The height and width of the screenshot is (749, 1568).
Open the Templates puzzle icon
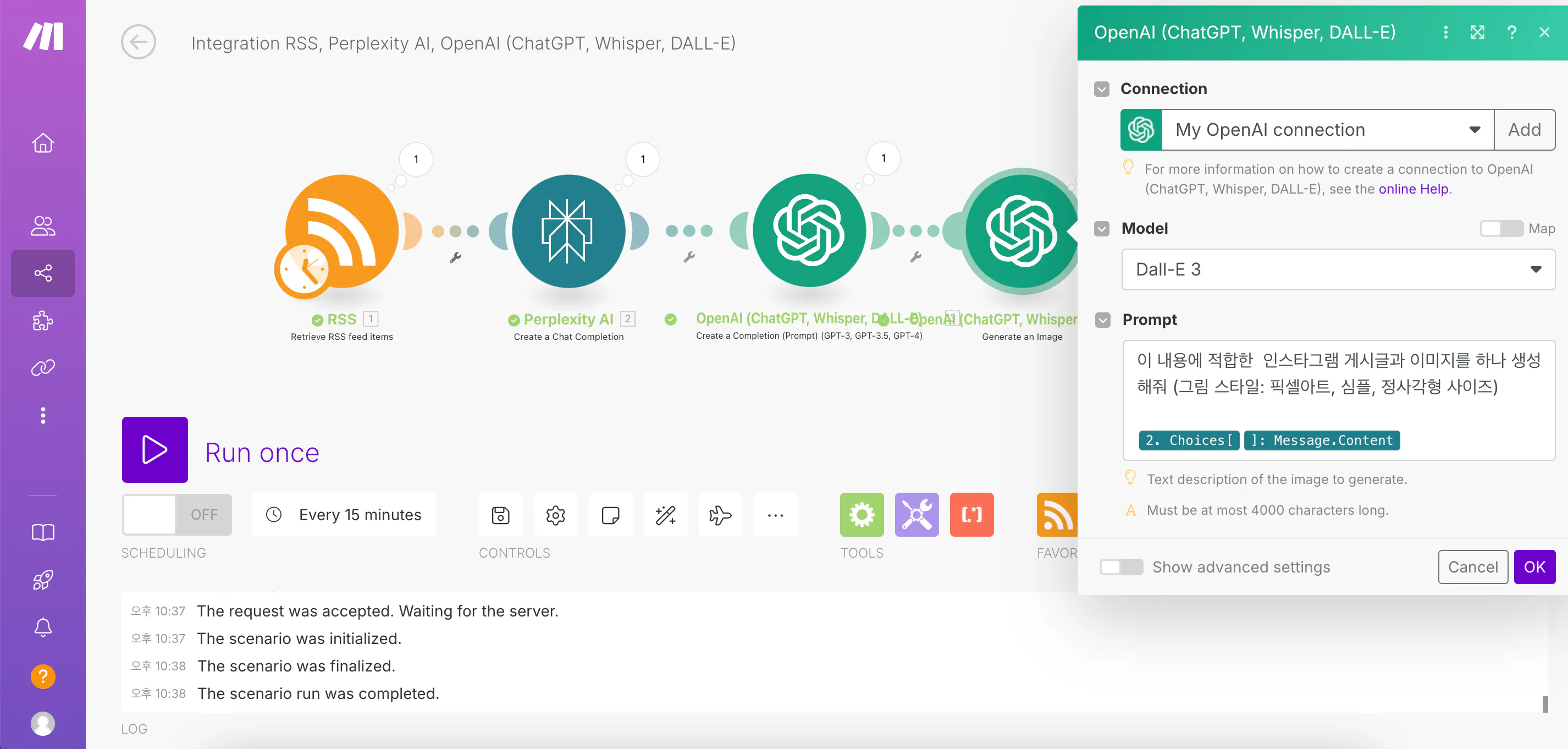(43, 320)
